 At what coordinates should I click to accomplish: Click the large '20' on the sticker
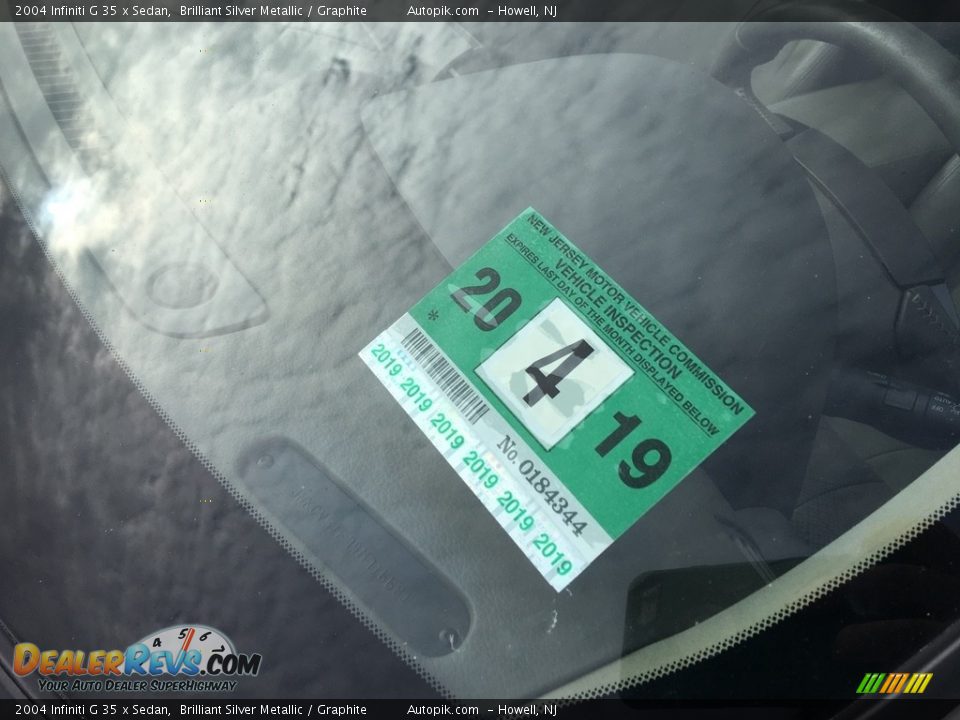482,298
